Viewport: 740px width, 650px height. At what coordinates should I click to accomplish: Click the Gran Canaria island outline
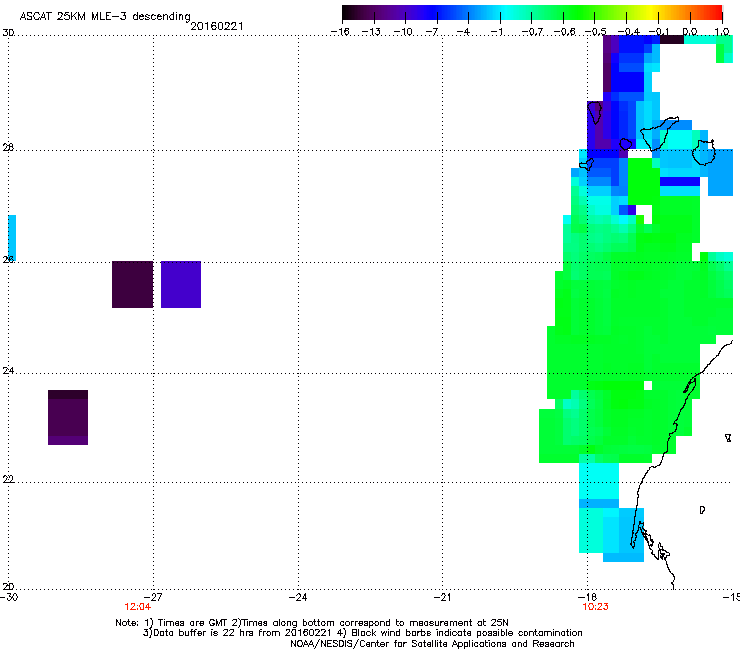(x=704, y=152)
